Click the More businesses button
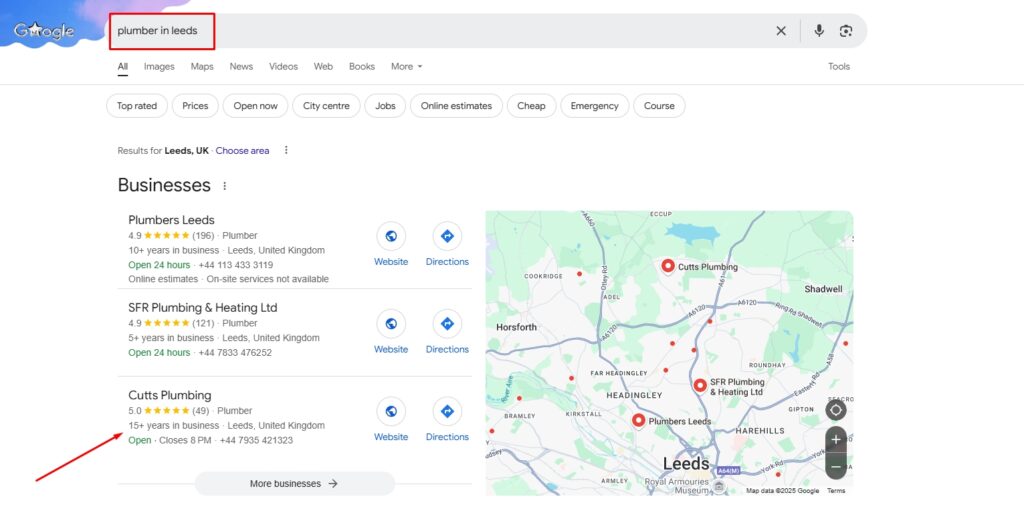The image size is (1024, 515). [295, 484]
